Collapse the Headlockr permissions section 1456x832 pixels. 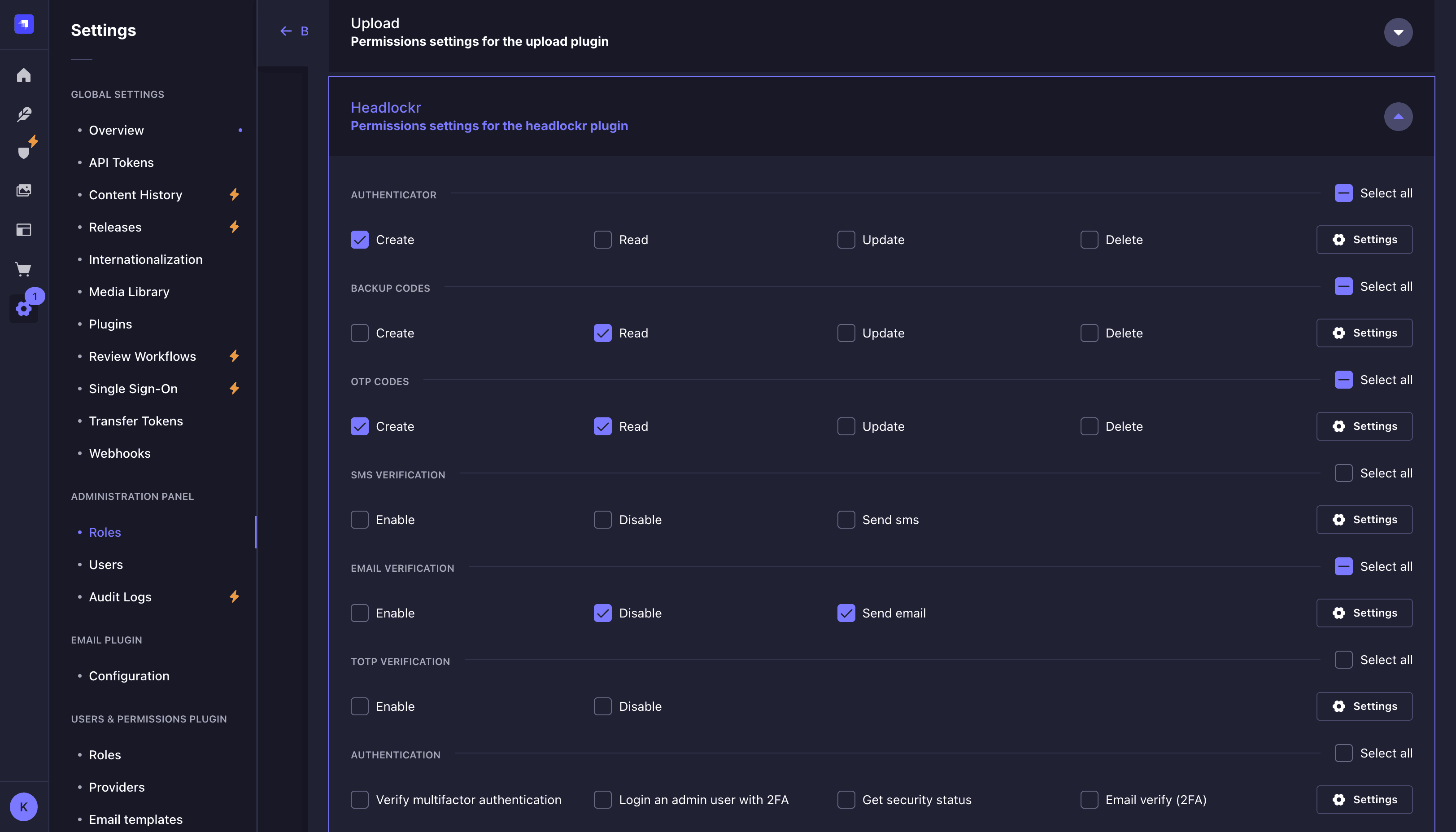1398,117
